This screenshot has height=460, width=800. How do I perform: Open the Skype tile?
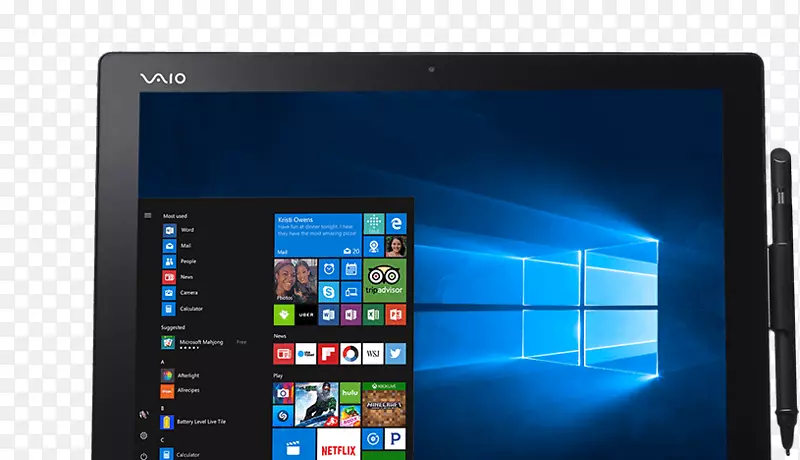[x=328, y=292]
